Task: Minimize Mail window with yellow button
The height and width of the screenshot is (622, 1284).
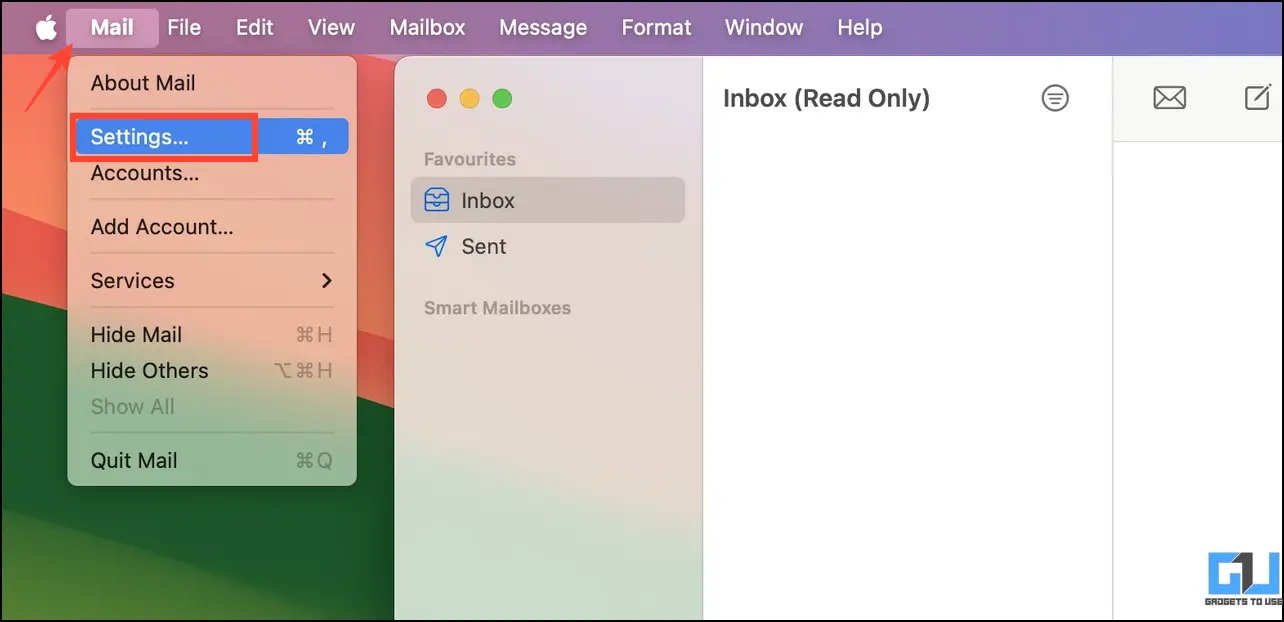Action: pyautogui.click(x=470, y=98)
